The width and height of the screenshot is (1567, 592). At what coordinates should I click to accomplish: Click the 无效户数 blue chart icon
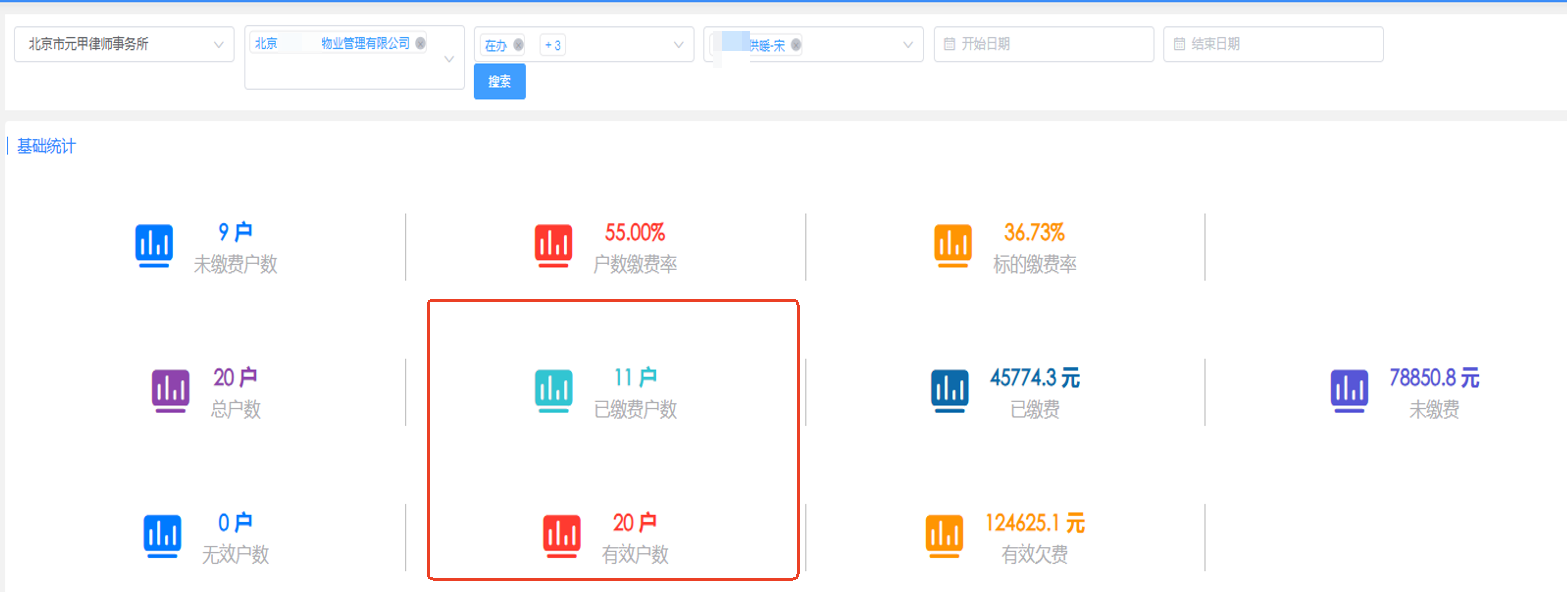point(162,536)
